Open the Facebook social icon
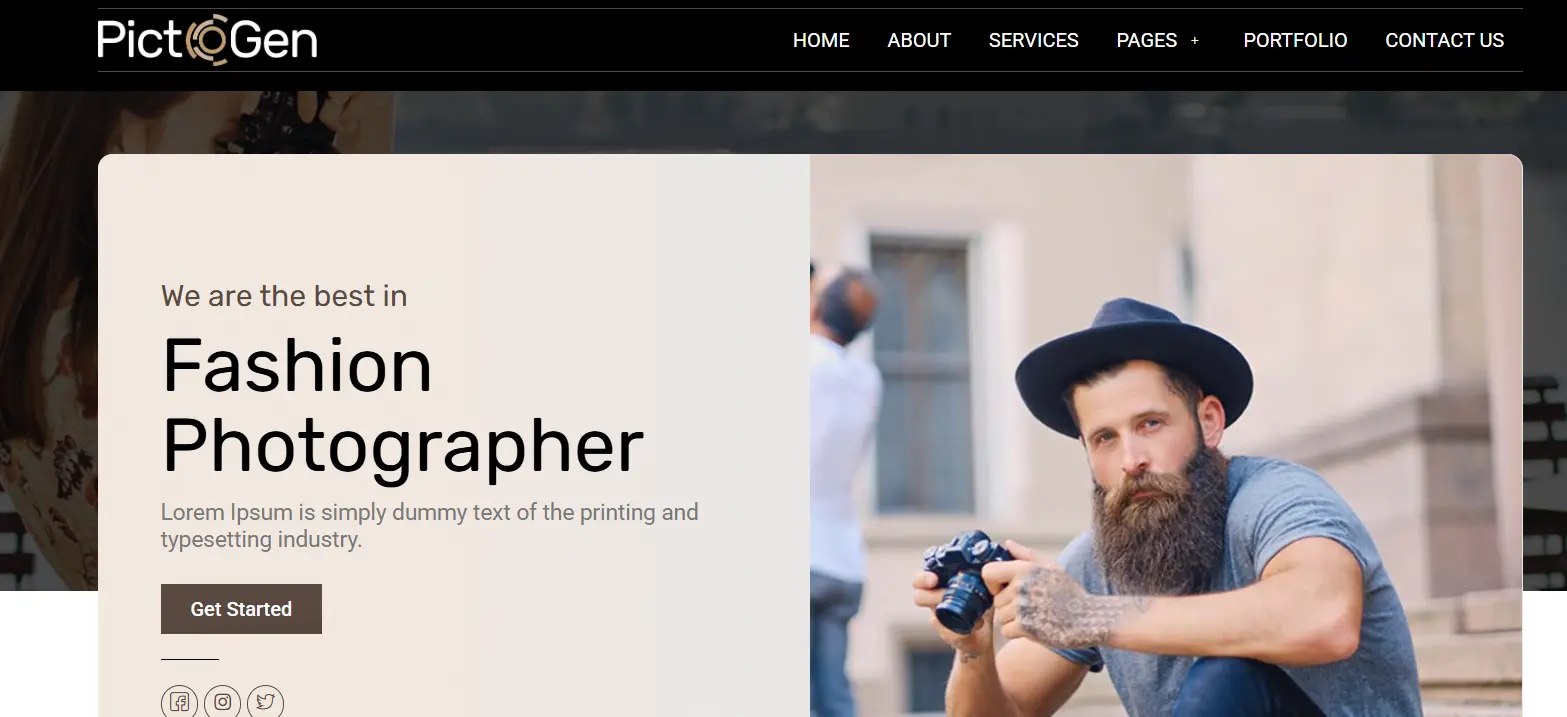1567x717 pixels. click(179, 702)
